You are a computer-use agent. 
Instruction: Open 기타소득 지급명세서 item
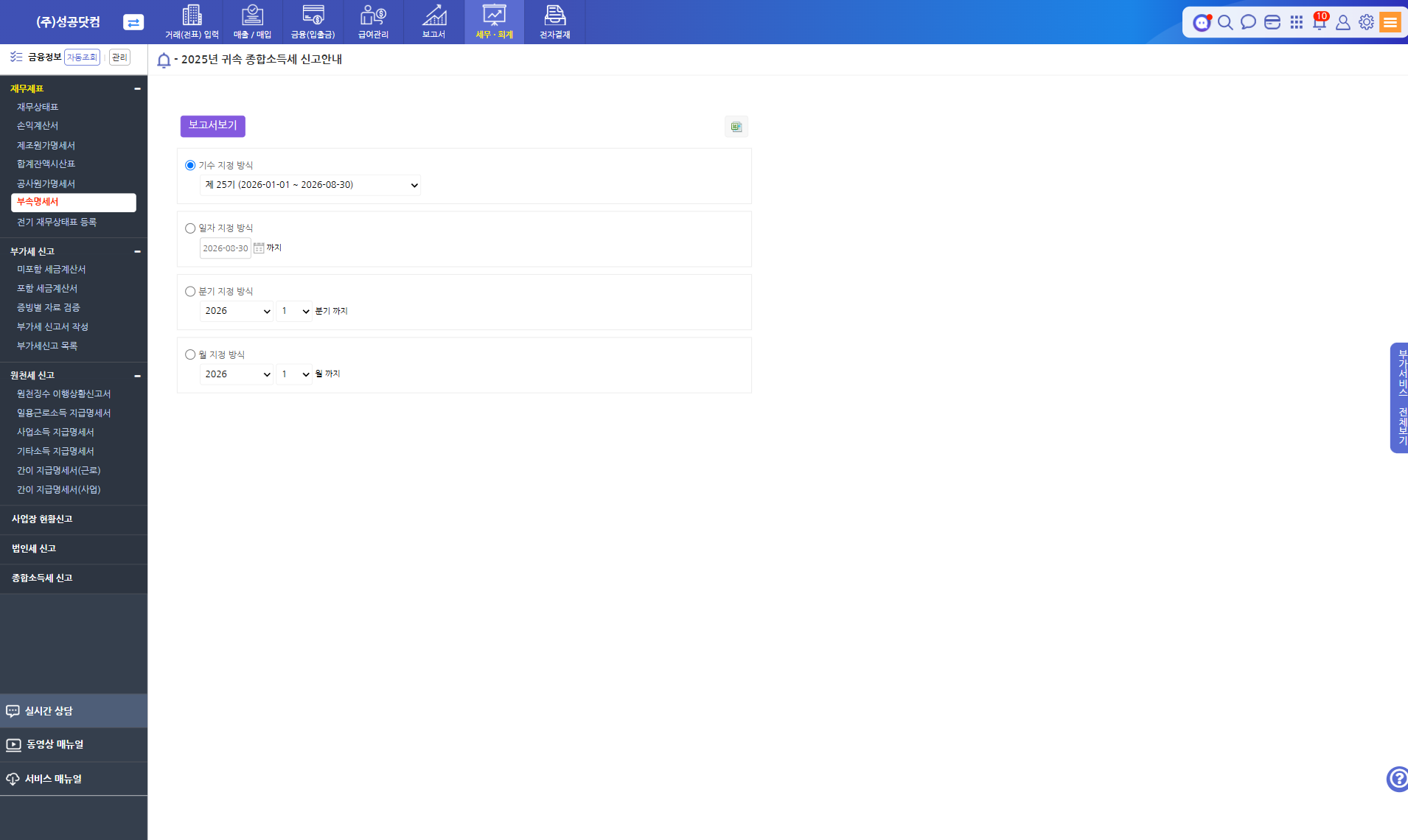click(55, 452)
